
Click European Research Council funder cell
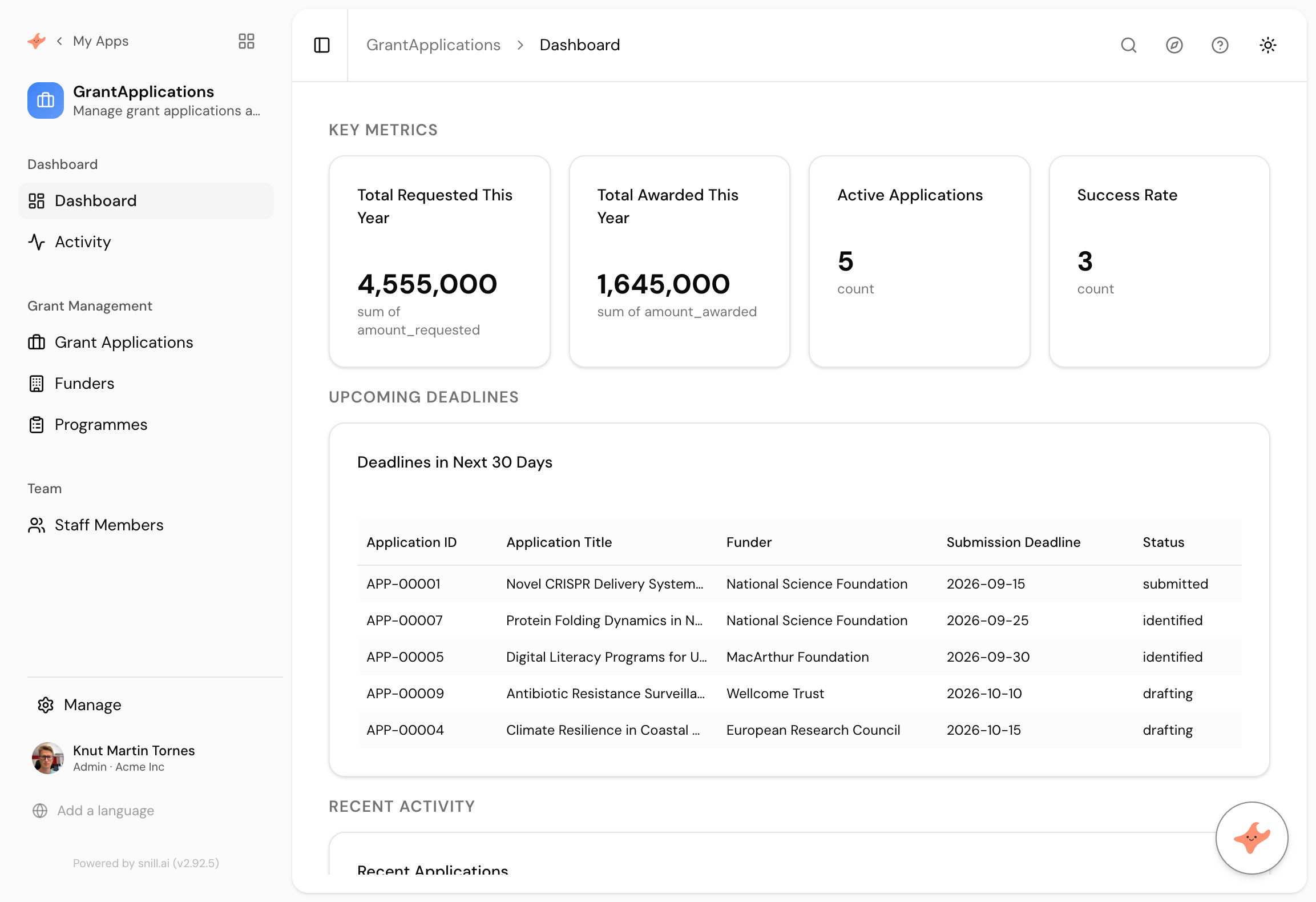[x=813, y=730]
